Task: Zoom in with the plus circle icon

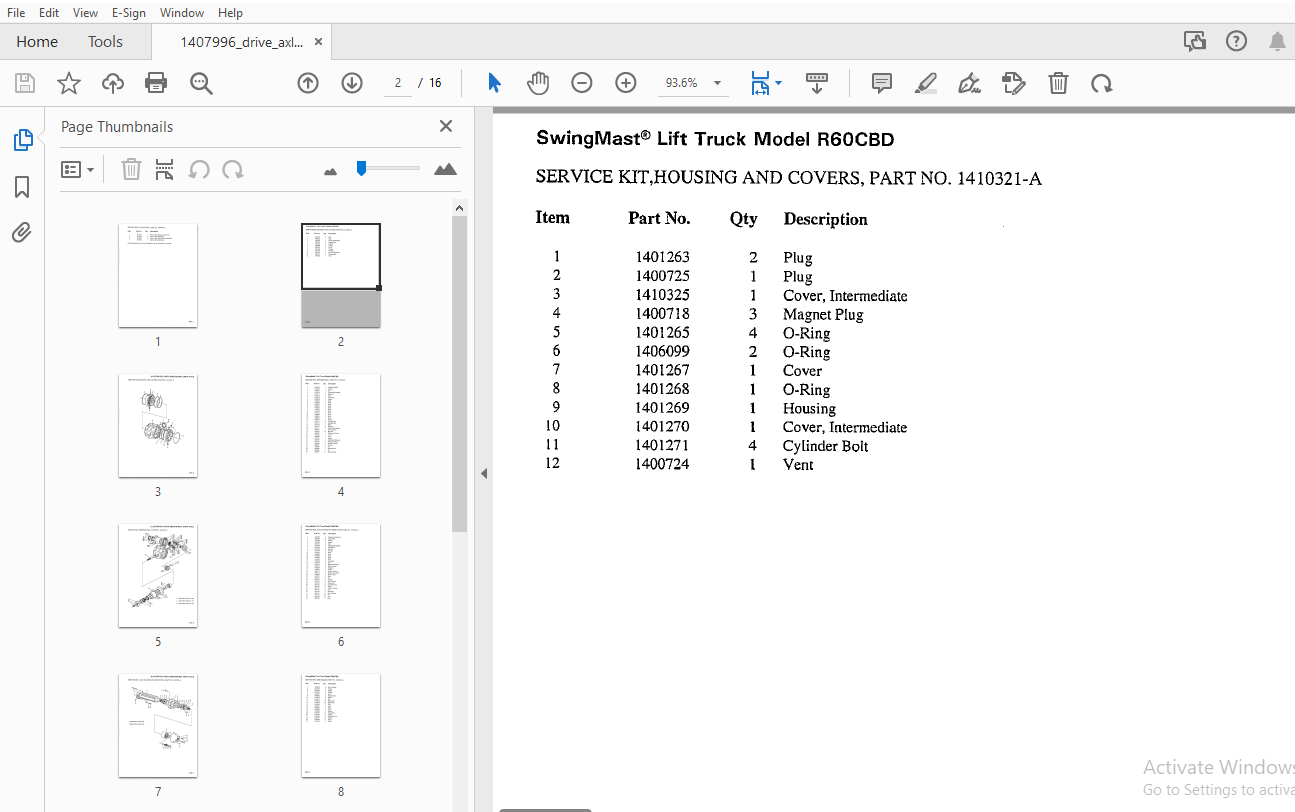Action: click(626, 83)
